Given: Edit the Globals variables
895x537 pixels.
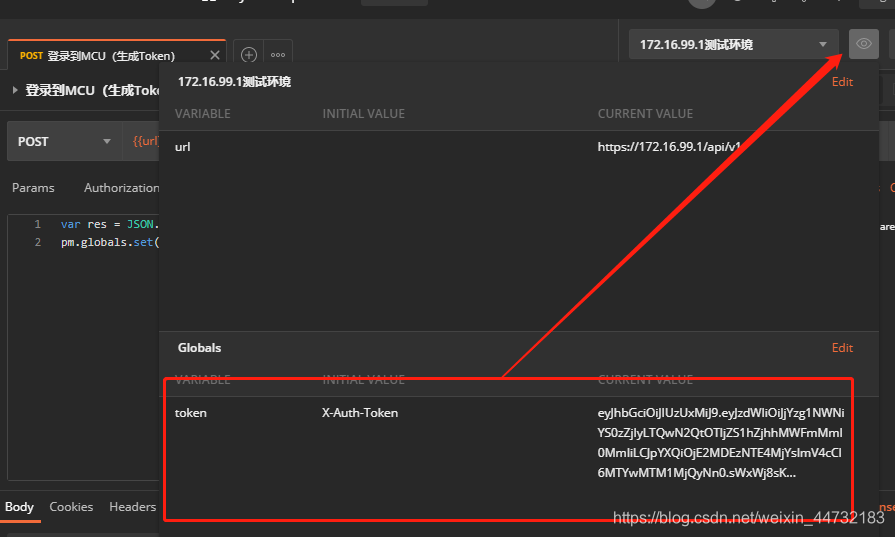Looking at the screenshot, I should tap(842, 348).
